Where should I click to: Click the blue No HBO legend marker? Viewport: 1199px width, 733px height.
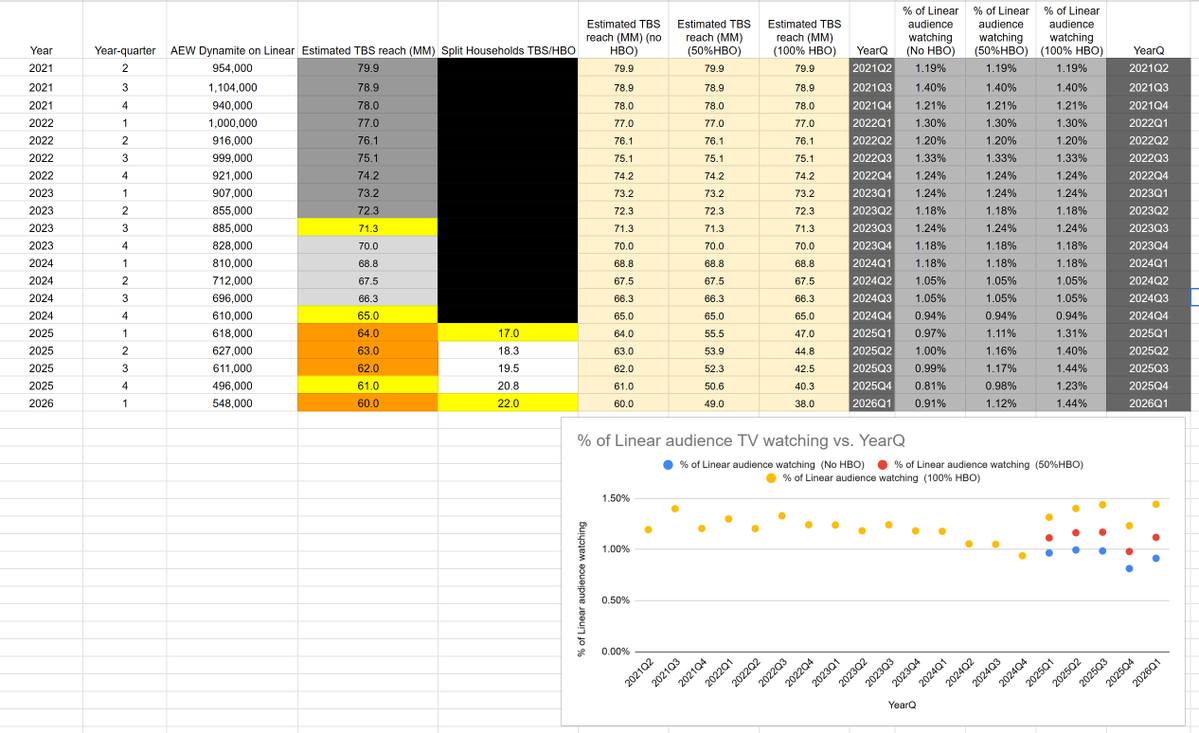tap(668, 465)
